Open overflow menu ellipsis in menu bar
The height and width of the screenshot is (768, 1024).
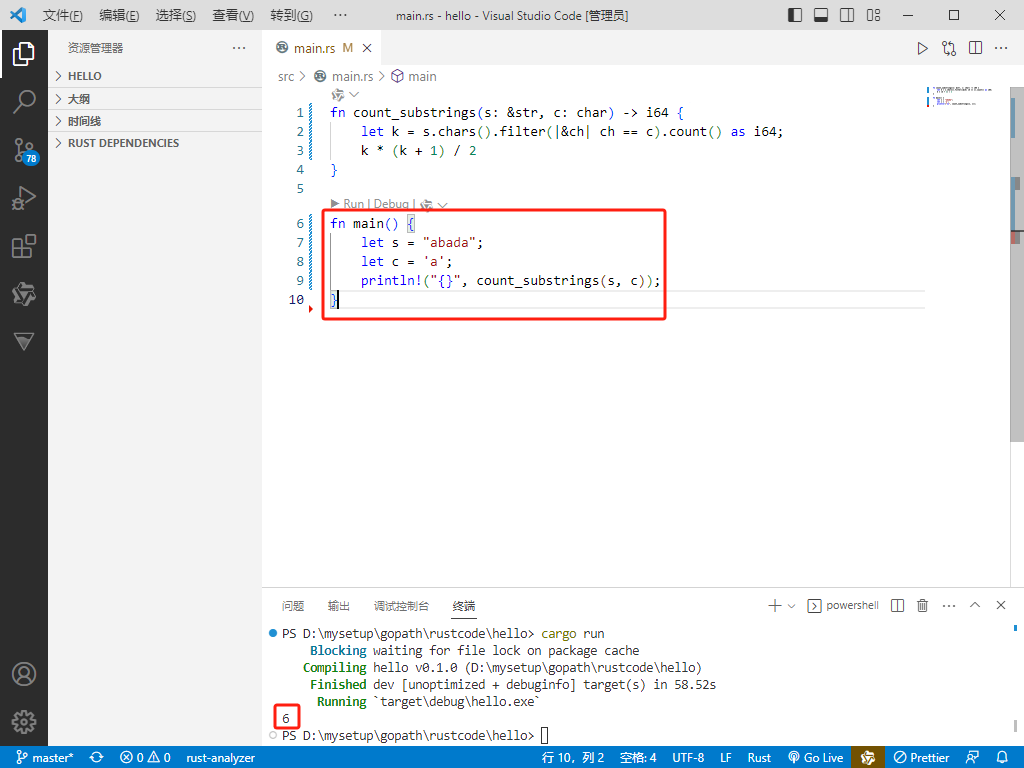point(340,16)
